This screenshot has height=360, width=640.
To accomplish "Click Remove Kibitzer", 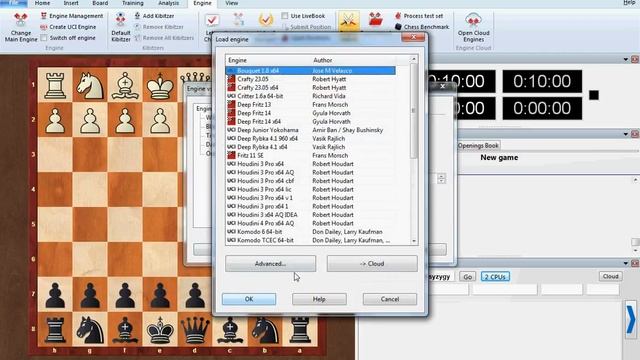I will tap(159, 27).
